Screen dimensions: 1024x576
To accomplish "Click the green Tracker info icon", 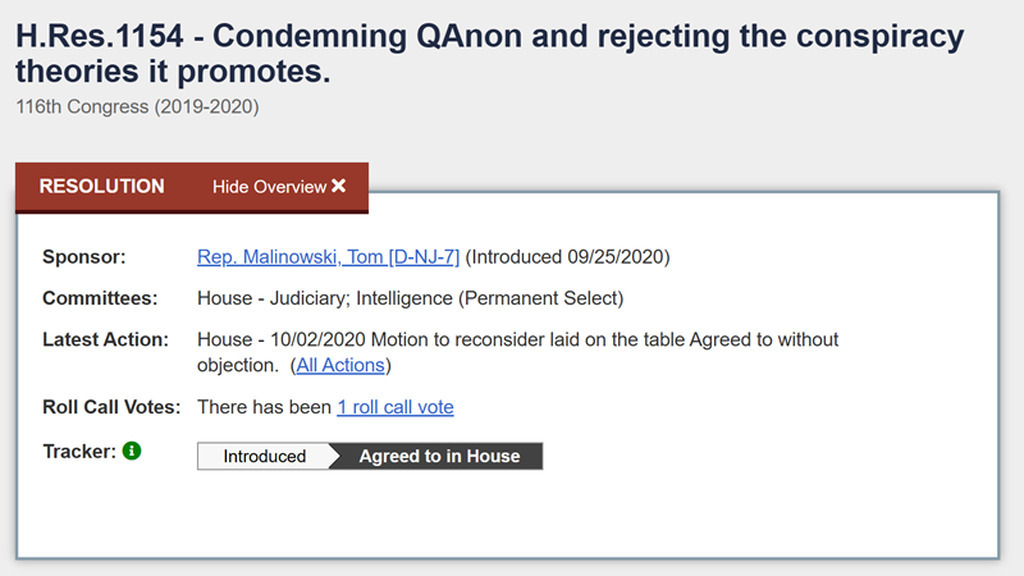I will point(132,451).
